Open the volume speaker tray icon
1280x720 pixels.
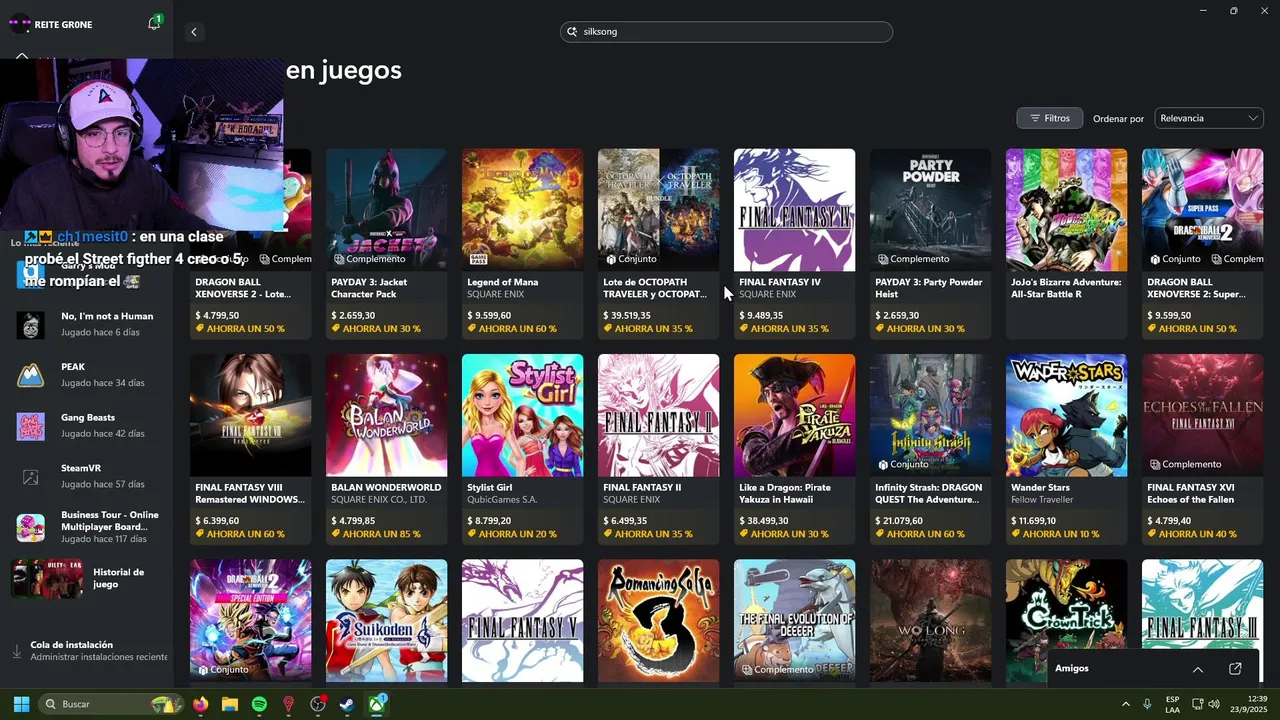[x=1214, y=704]
